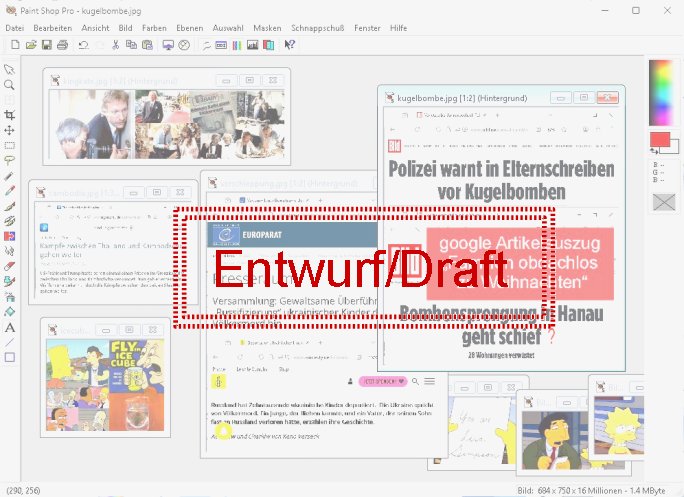684x497 pixels.
Task: Click the Cut scissors icon
Action: coord(116,45)
